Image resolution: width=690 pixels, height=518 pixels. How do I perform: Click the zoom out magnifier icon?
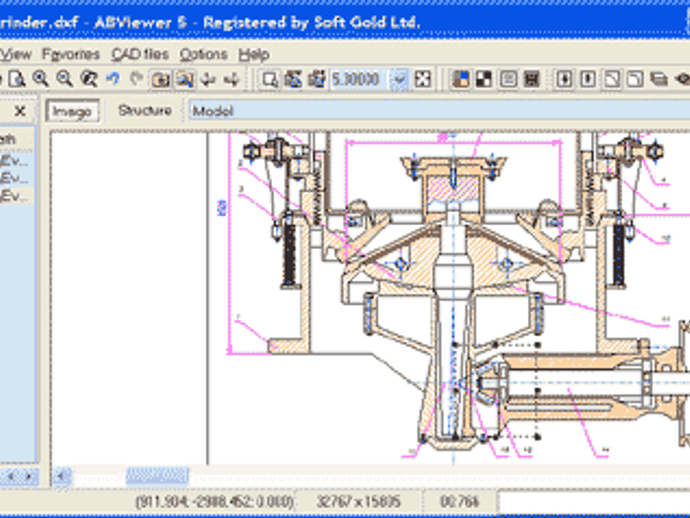pyautogui.click(x=64, y=79)
